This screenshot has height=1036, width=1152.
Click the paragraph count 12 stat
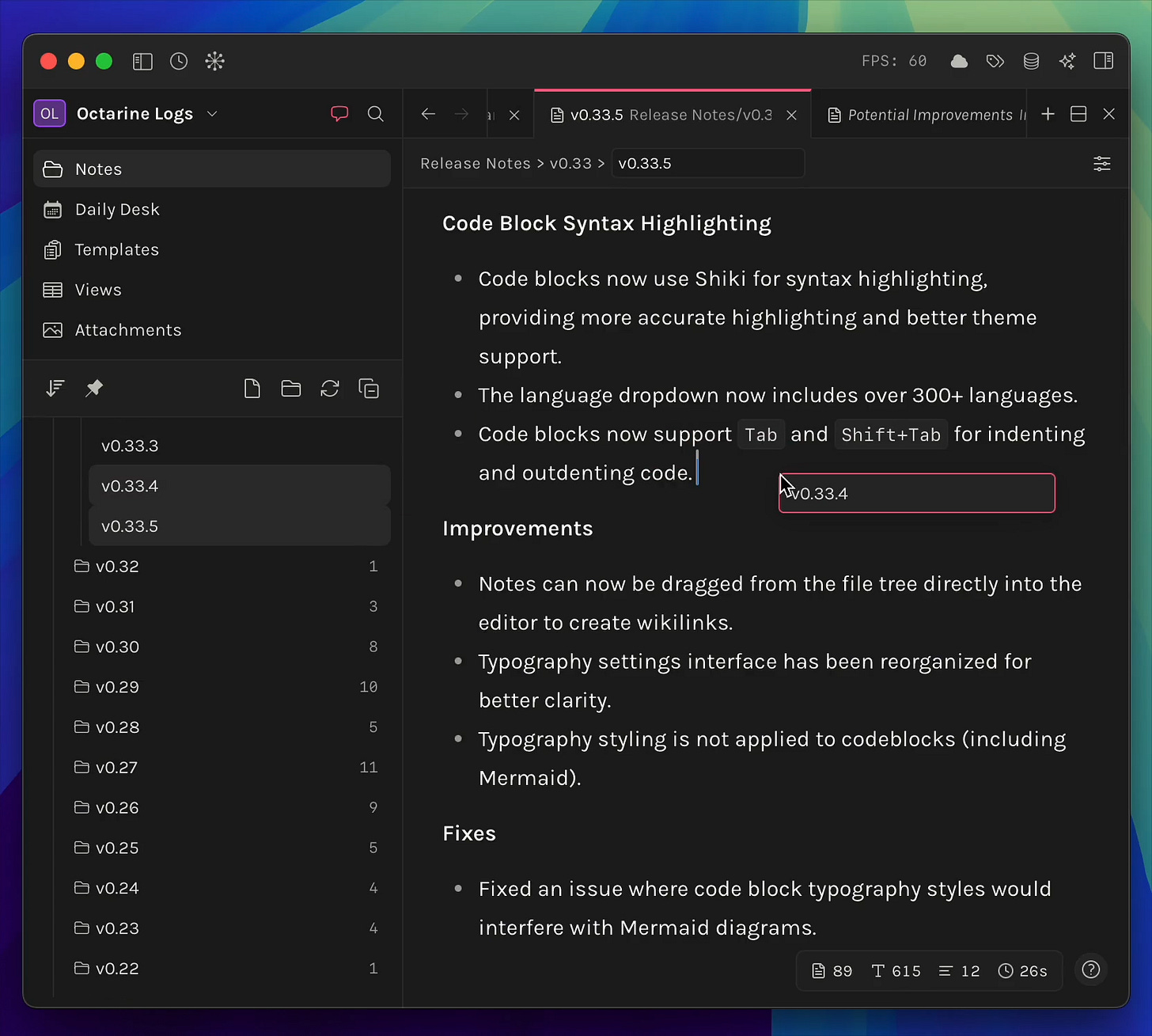pos(959,971)
